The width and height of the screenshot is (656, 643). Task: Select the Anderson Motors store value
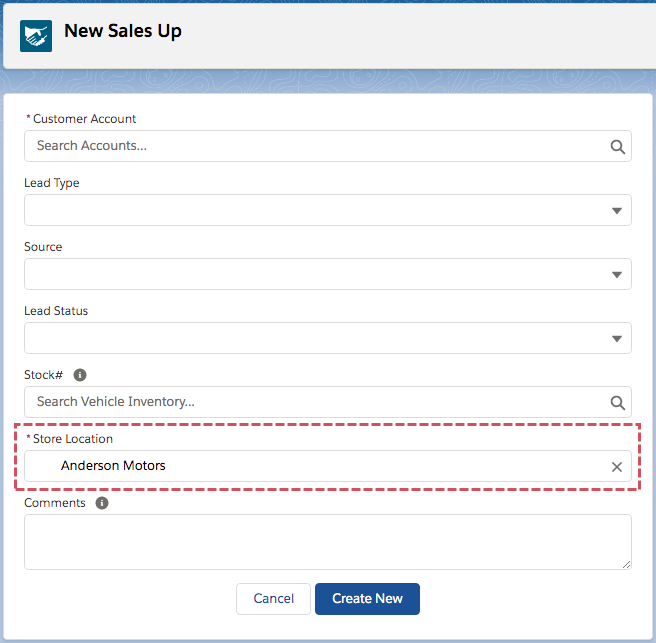[113, 466]
